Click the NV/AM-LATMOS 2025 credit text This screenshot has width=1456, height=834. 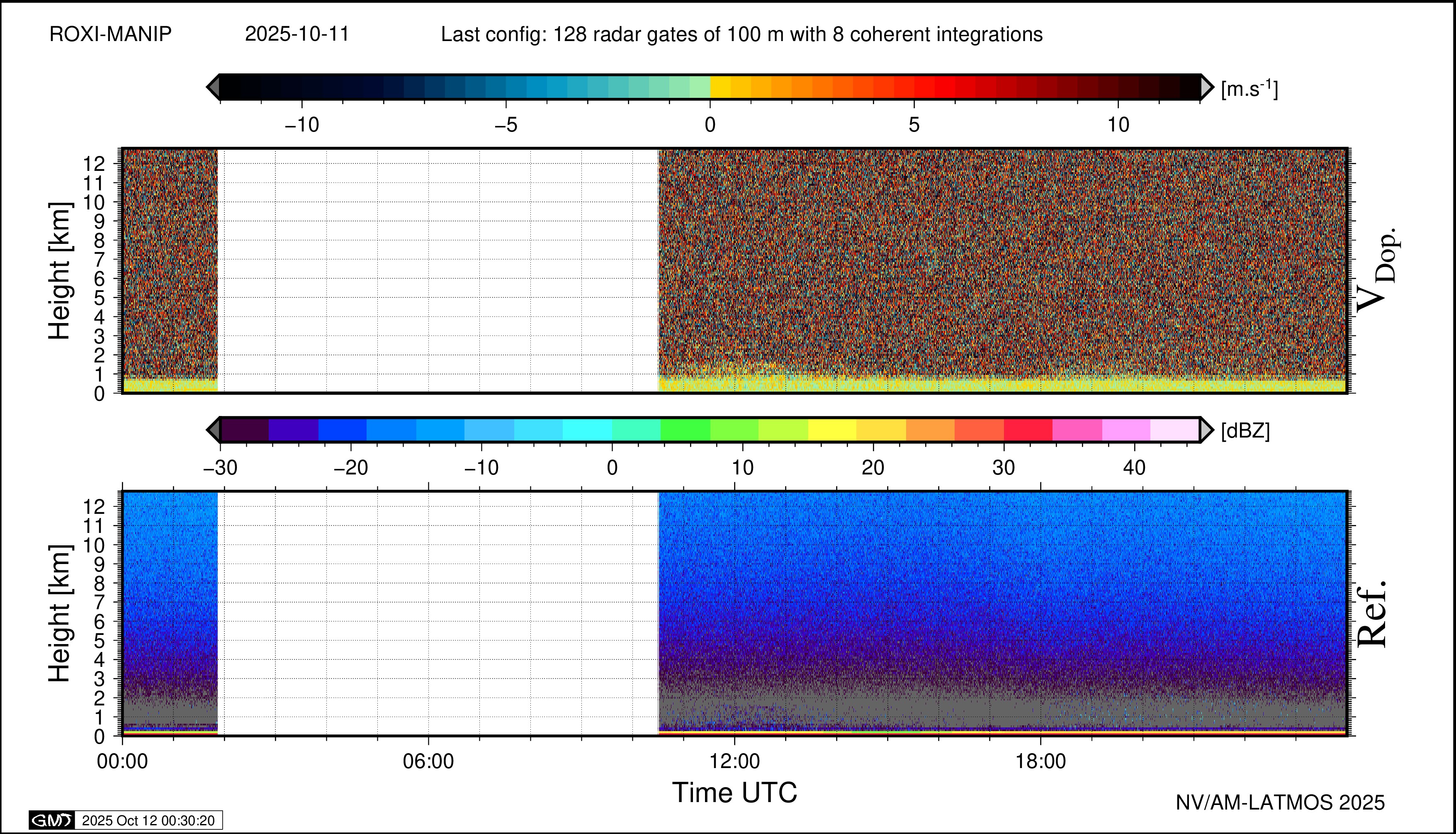tap(1280, 802)
